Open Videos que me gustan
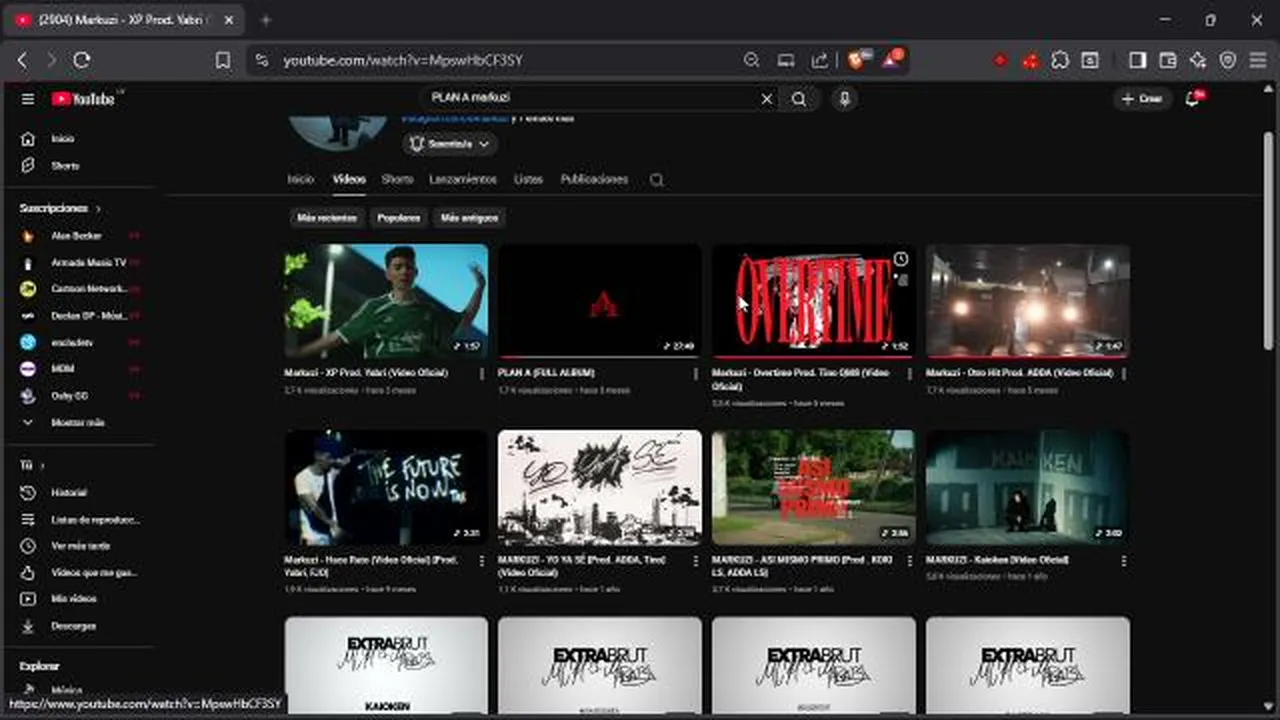The width and height of the screenshot is (1280, 720). [80, 573]
